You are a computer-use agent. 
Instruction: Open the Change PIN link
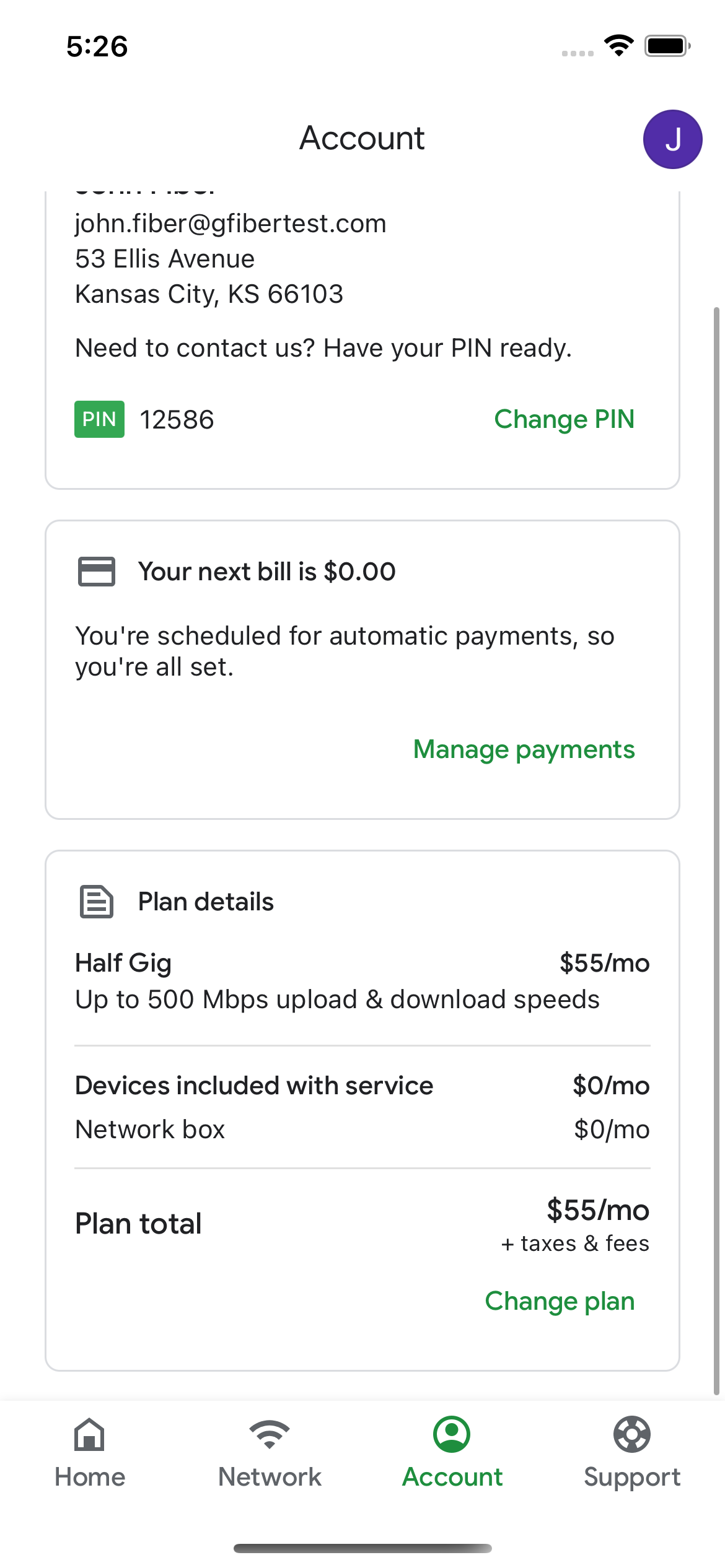(564, 419)
